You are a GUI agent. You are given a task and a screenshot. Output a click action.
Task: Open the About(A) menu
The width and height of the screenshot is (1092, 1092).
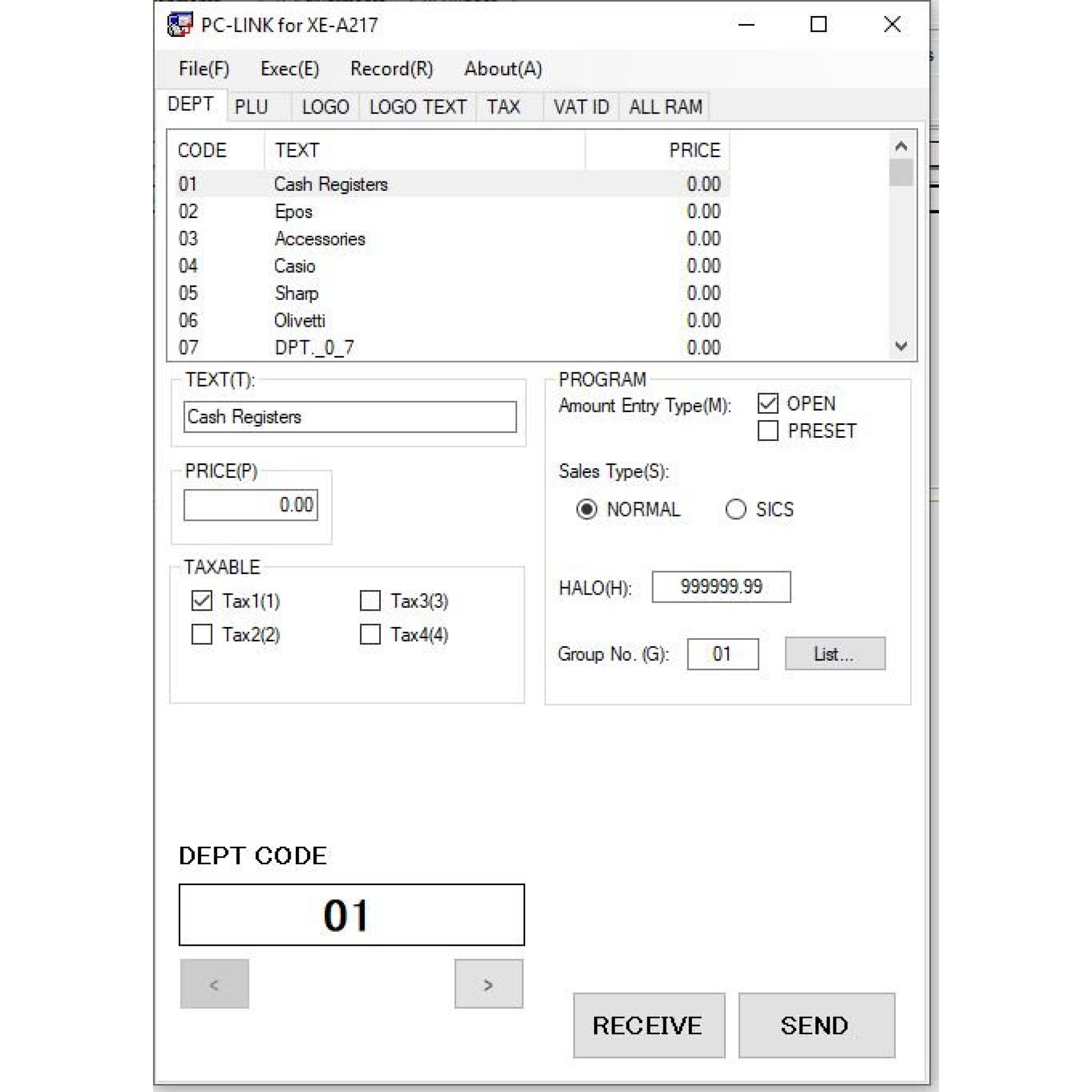click(x=503, y=69)
